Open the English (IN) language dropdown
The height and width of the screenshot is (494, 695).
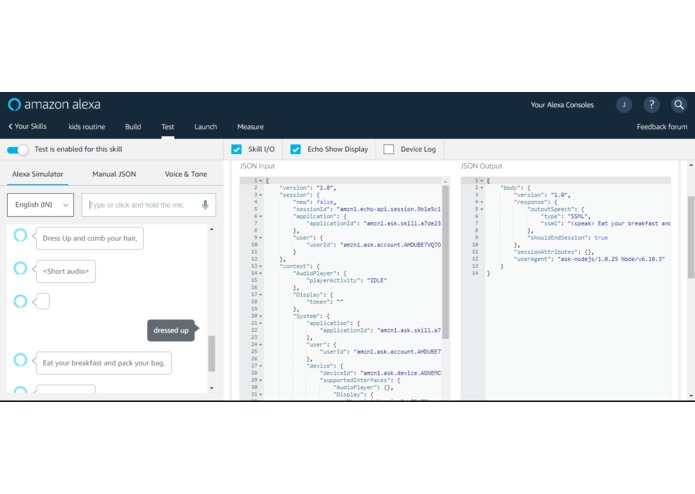(x=40, y=205)
